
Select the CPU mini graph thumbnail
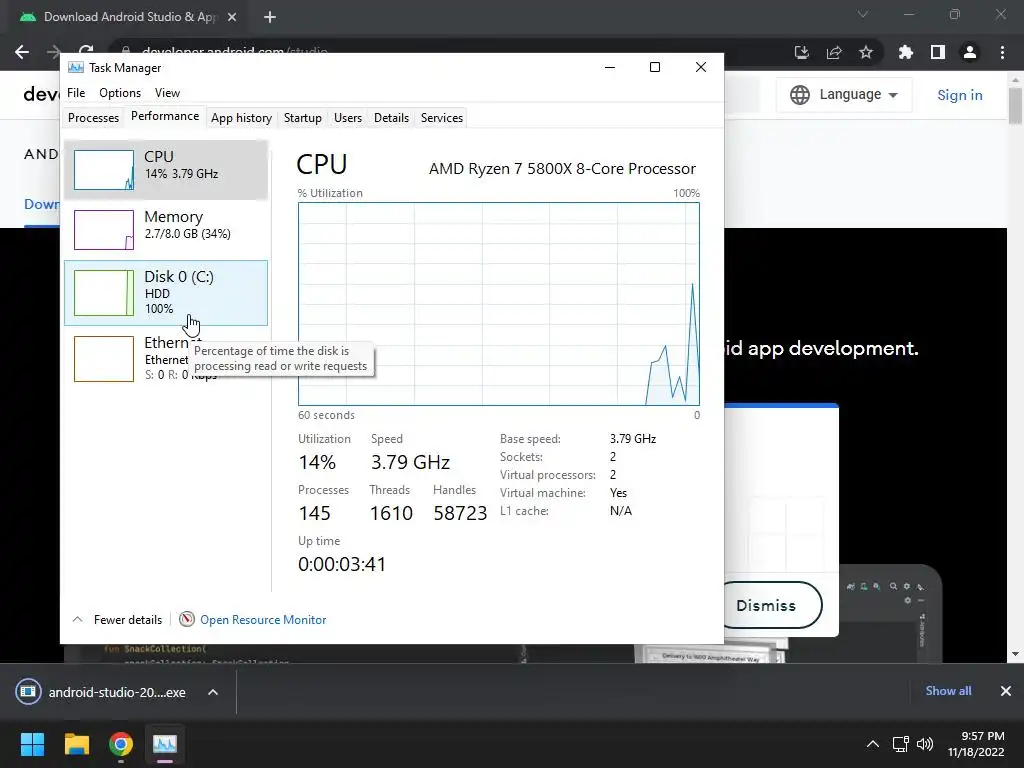tap(104, 170)
